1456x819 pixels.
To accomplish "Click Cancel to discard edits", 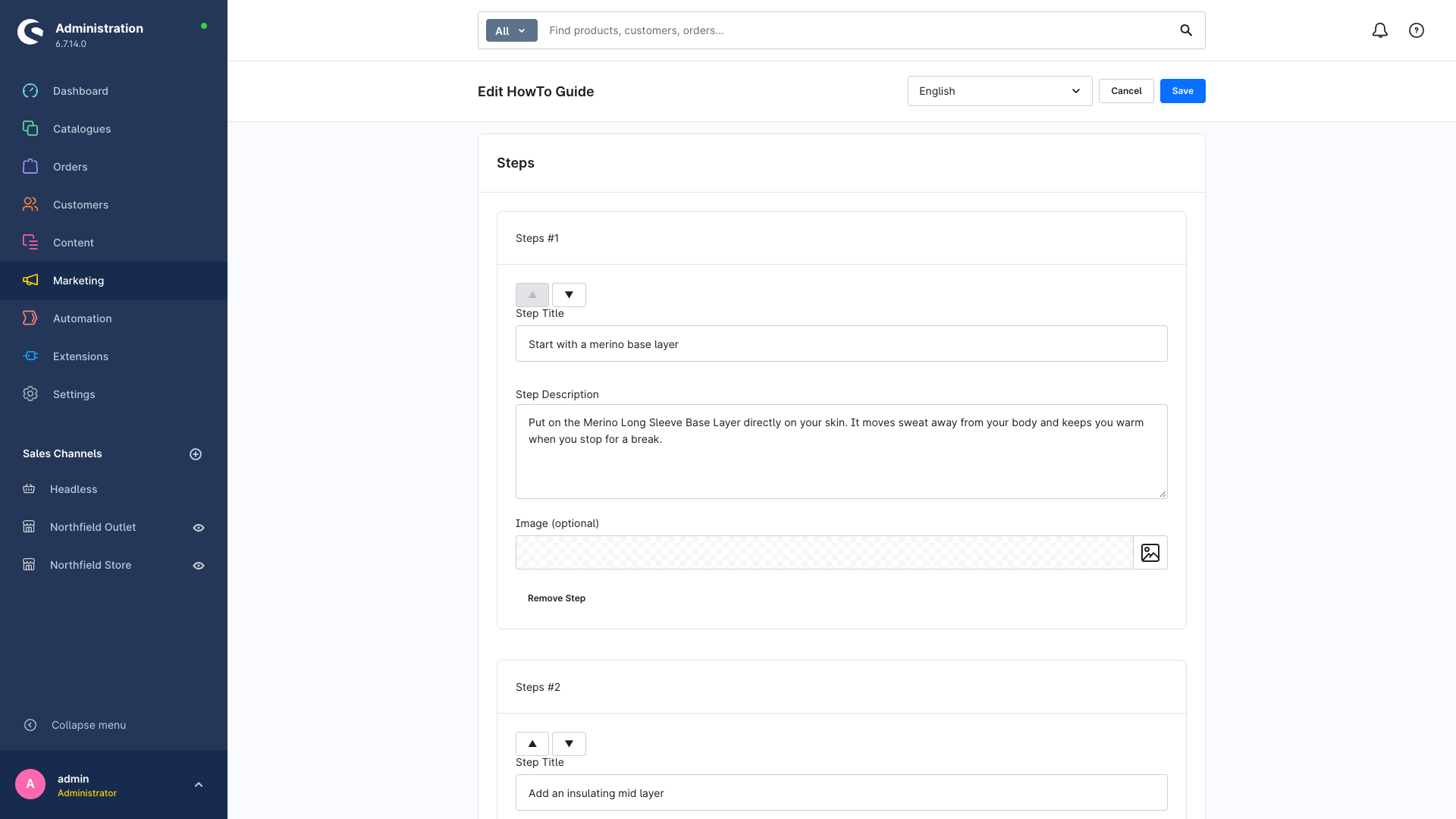I will pyautogui.click(x=1126, y=91).
